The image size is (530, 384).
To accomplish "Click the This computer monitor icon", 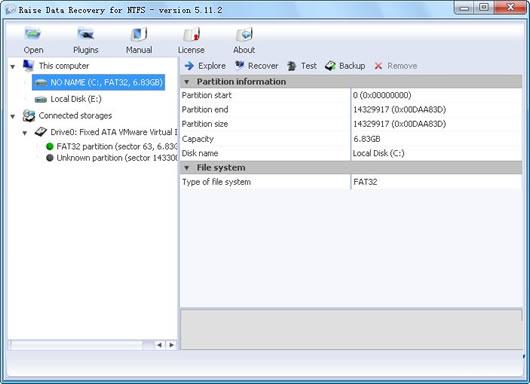I will click(x=28, y=65).
